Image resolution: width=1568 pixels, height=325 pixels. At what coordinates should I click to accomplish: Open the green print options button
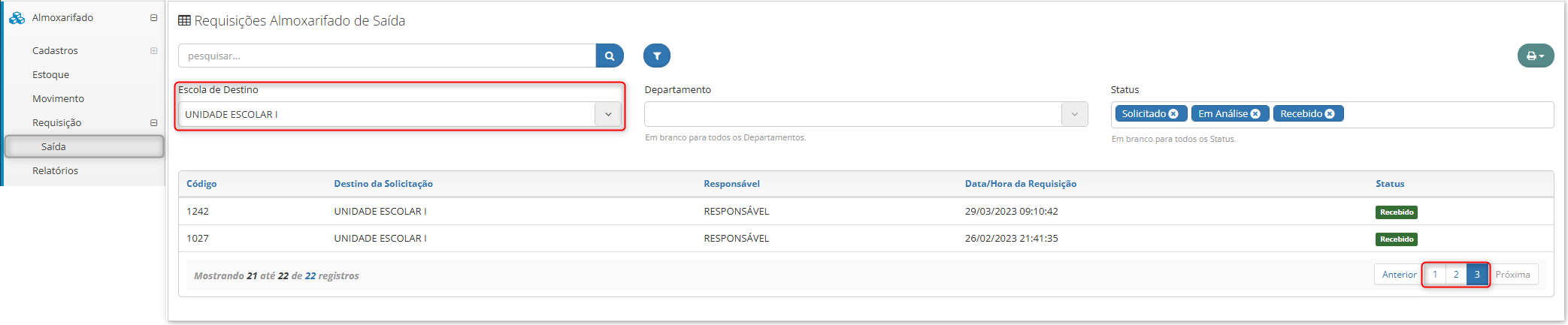tap(1536, 56)
